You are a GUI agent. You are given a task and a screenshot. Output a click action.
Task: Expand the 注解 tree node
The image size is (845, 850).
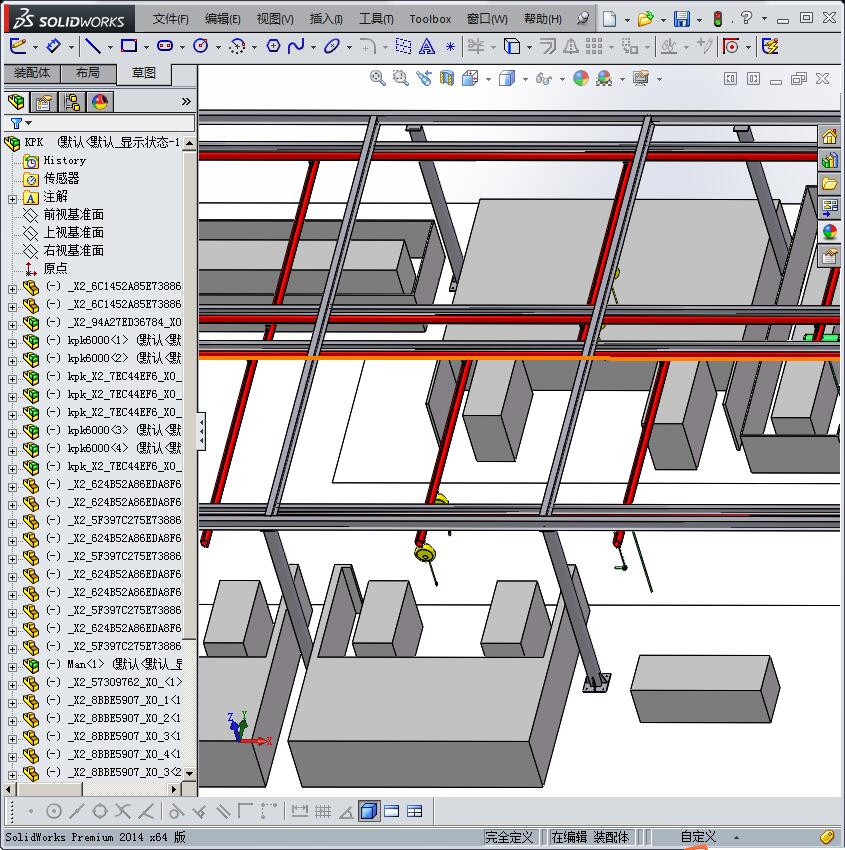(12, 198)
